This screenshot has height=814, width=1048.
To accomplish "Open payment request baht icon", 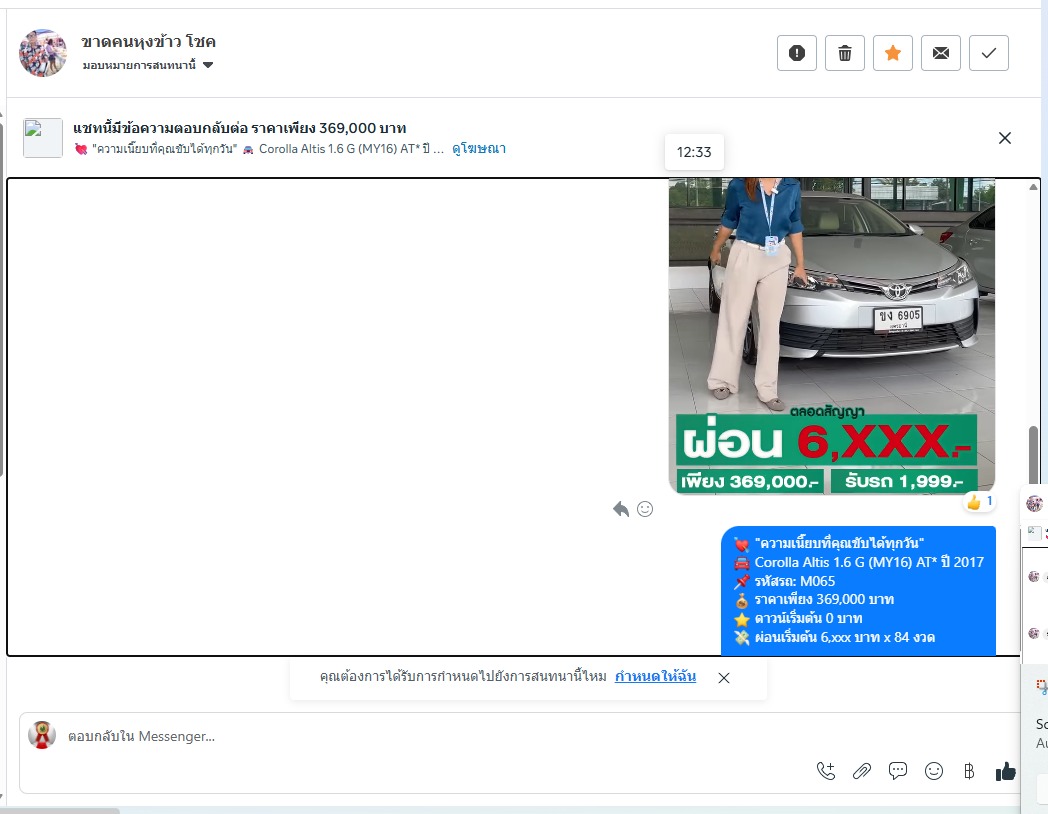I will click(x=969, y=771).
